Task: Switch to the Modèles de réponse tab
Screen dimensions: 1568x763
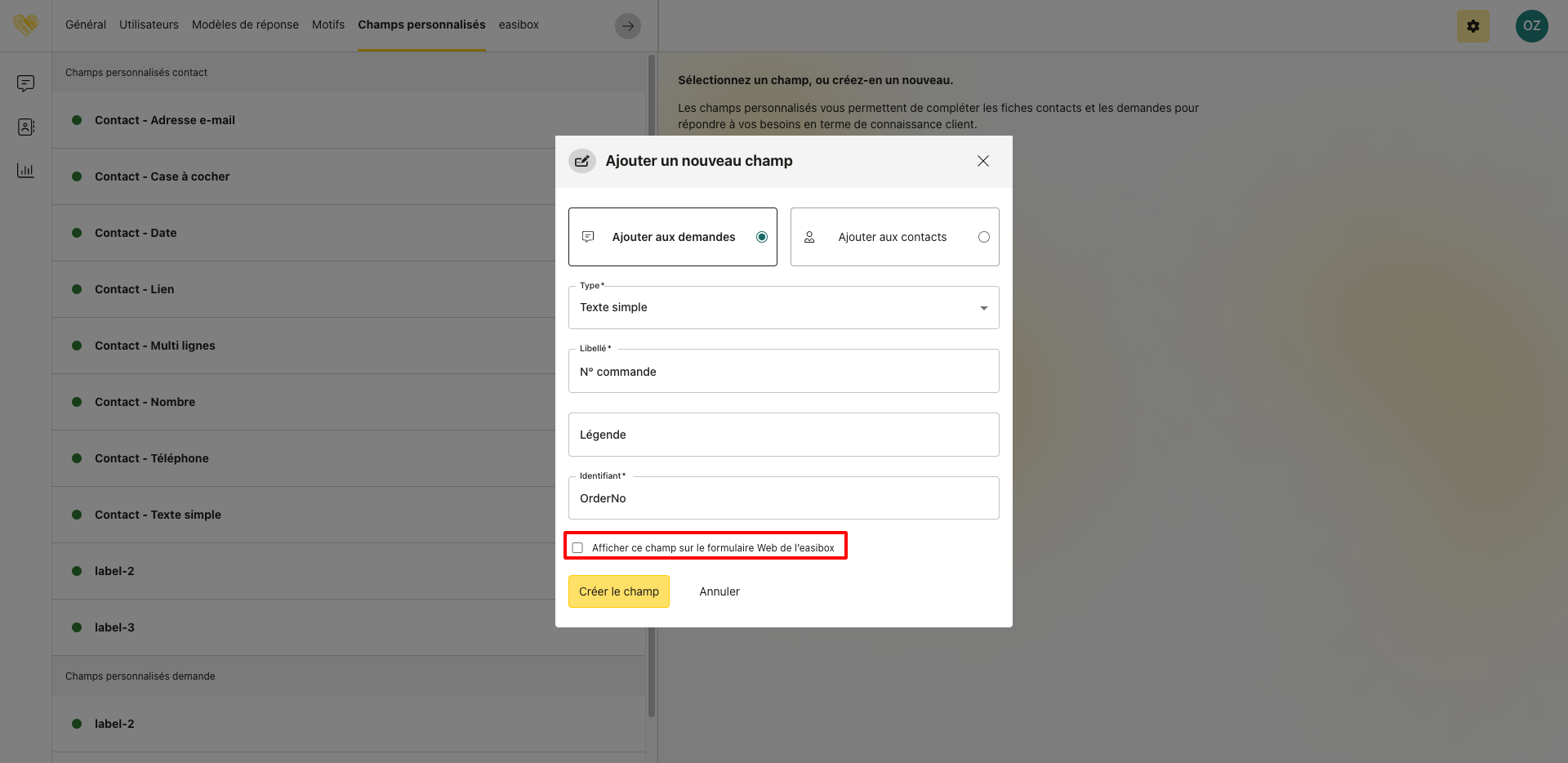Action: 245,25
